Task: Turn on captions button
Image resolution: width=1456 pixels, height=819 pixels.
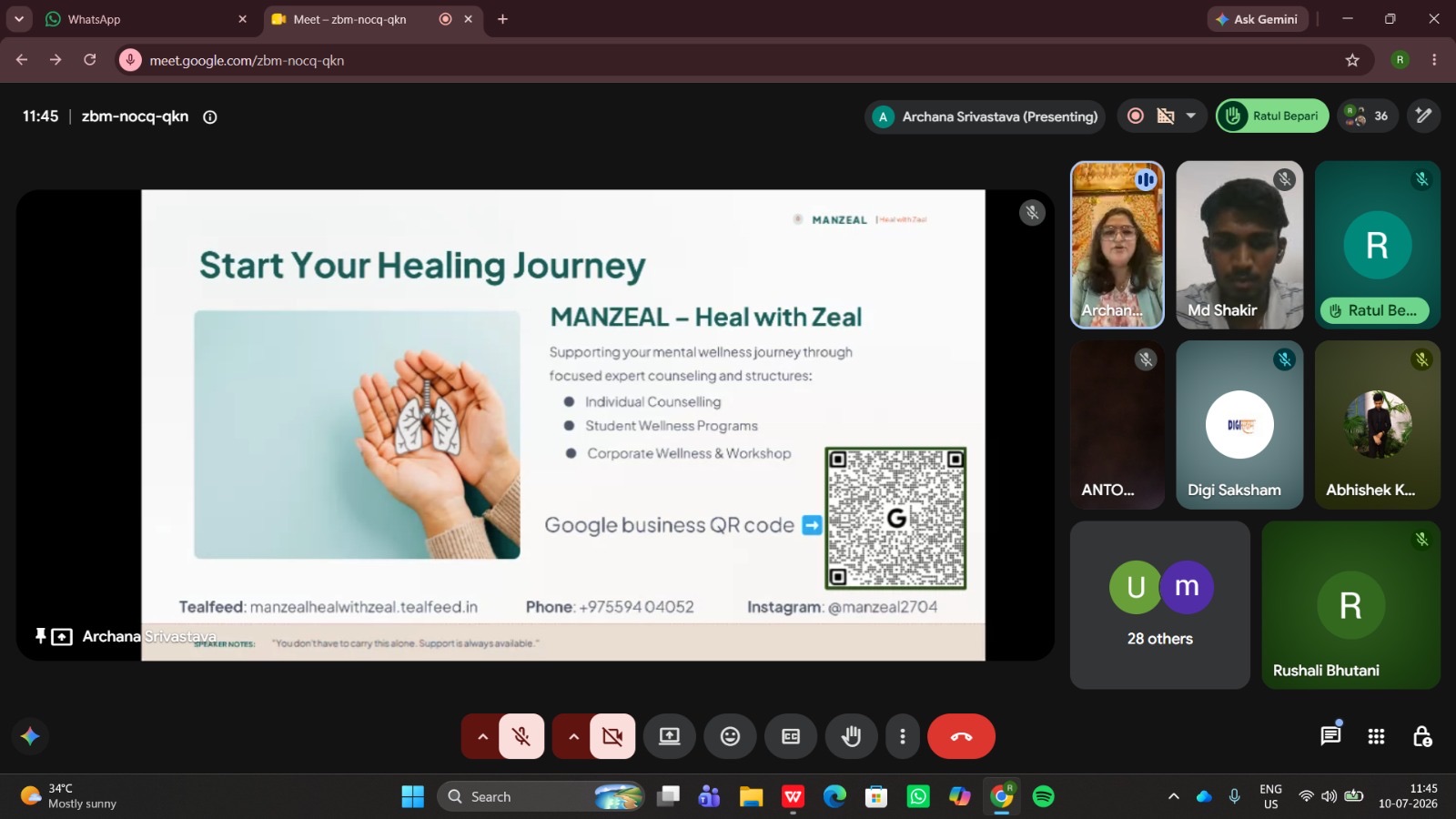Action: (791, 736)
